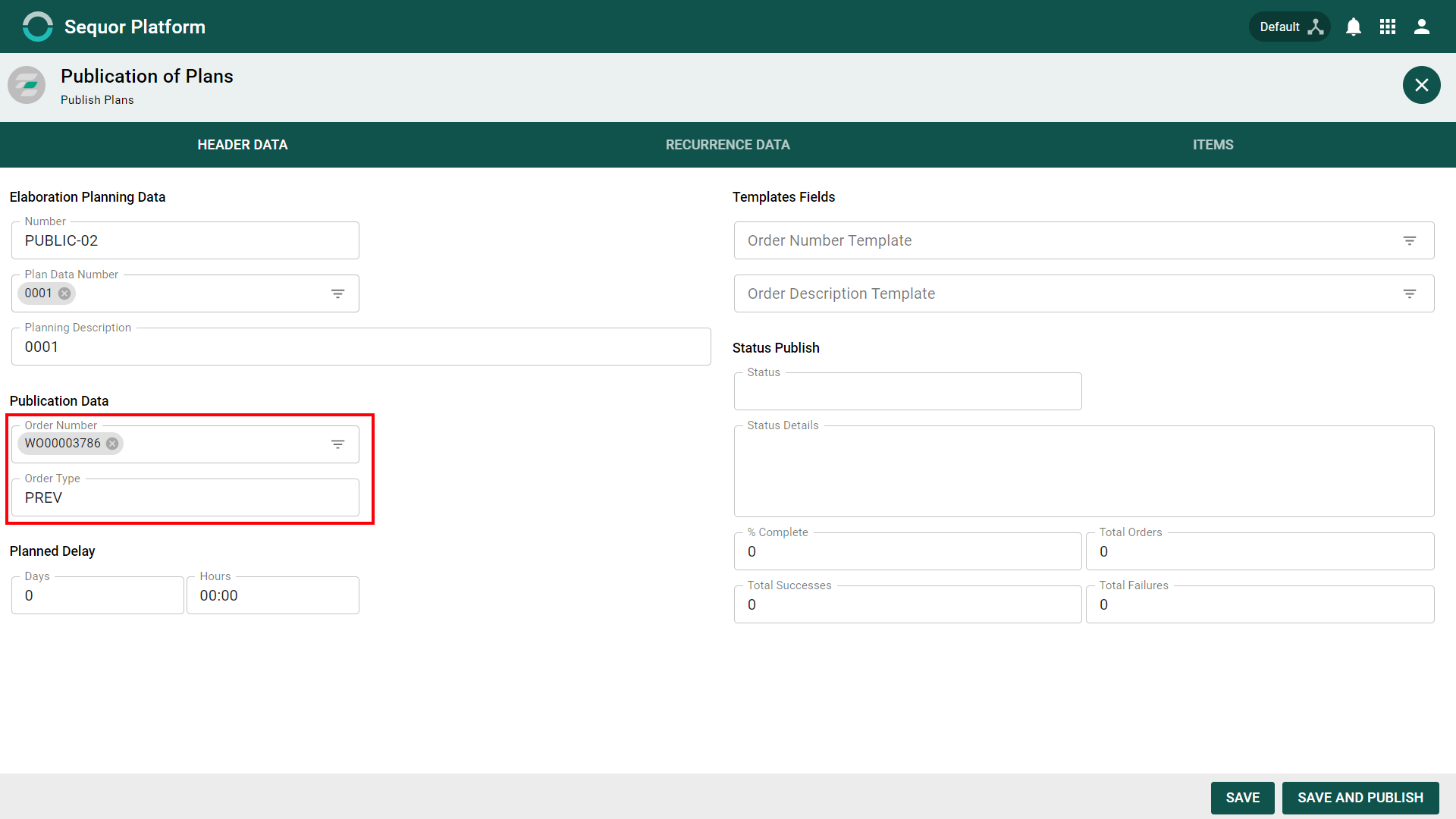Screen dimensions: 1456x819
Task: Open the Plan Data Number filter list
Action: click(x=338, y=293)
